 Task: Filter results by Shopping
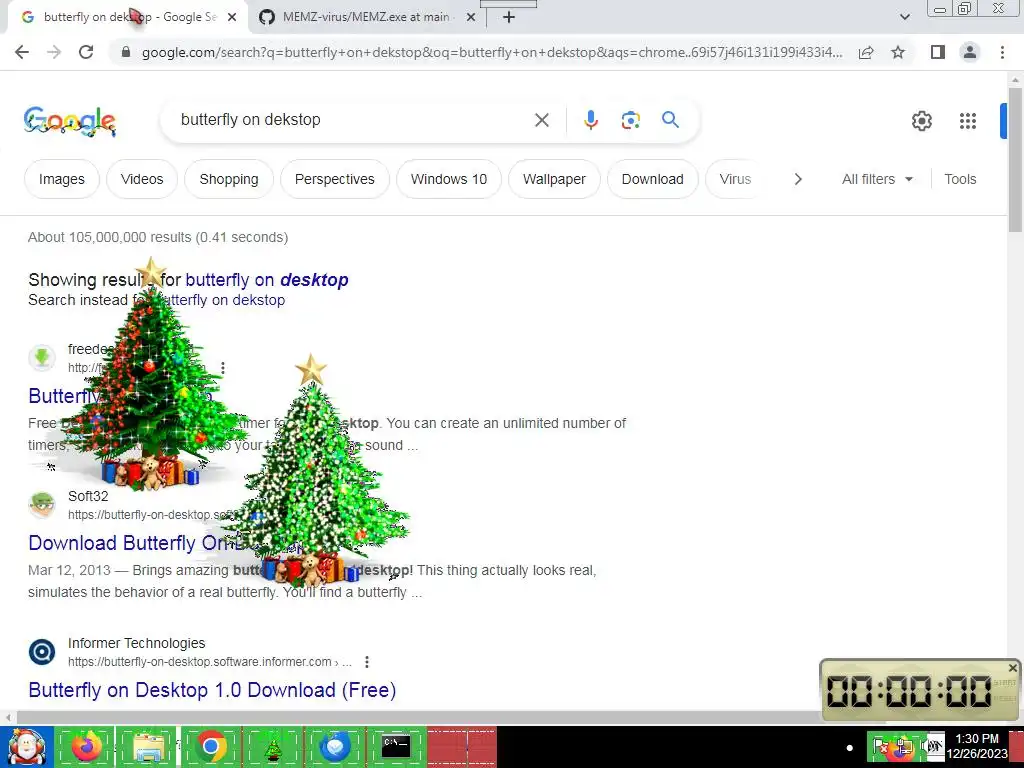click(x=229, y=179)
